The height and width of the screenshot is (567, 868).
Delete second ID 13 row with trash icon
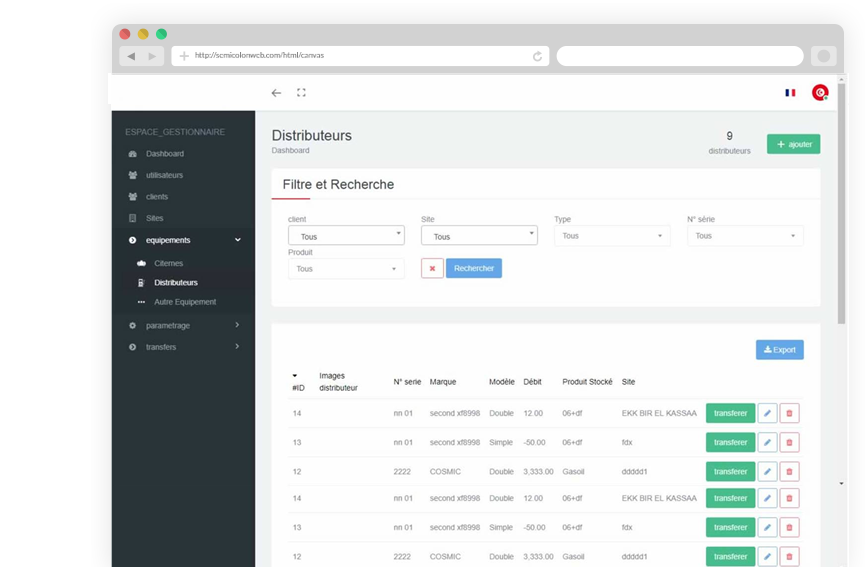point(789,528)
